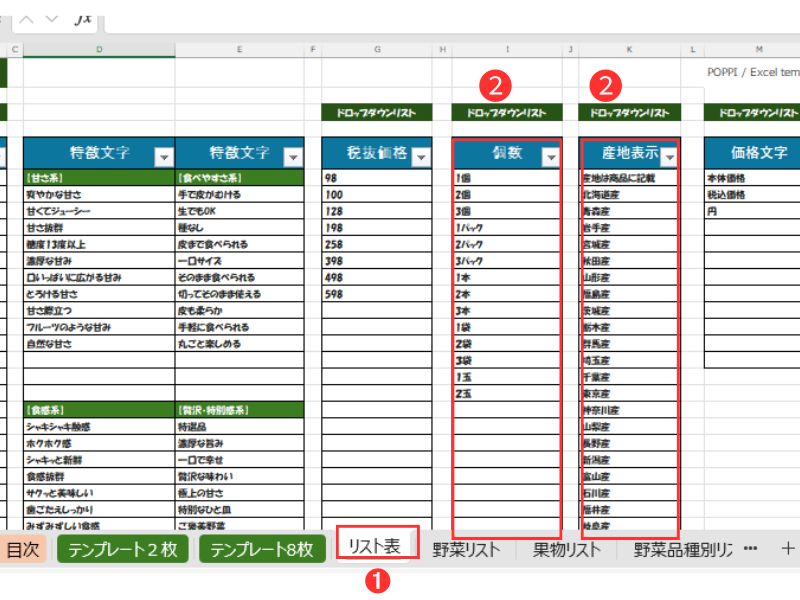The image size is (800, 600).
Task: Show more sheet tabs via ellipsis
Action: pyautogui.click(x=751, y=548)
